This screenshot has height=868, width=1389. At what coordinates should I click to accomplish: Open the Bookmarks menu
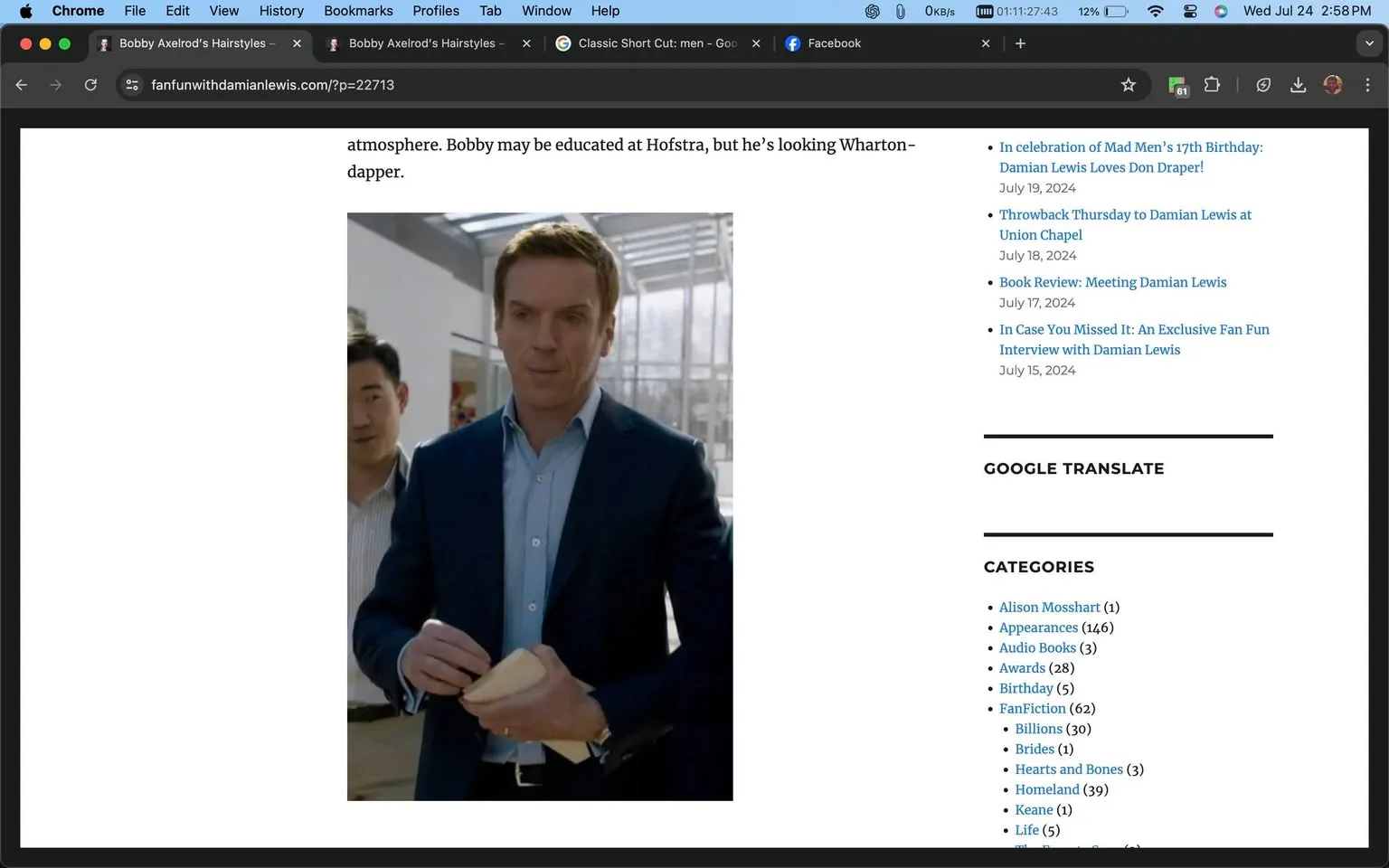[358, 11]
